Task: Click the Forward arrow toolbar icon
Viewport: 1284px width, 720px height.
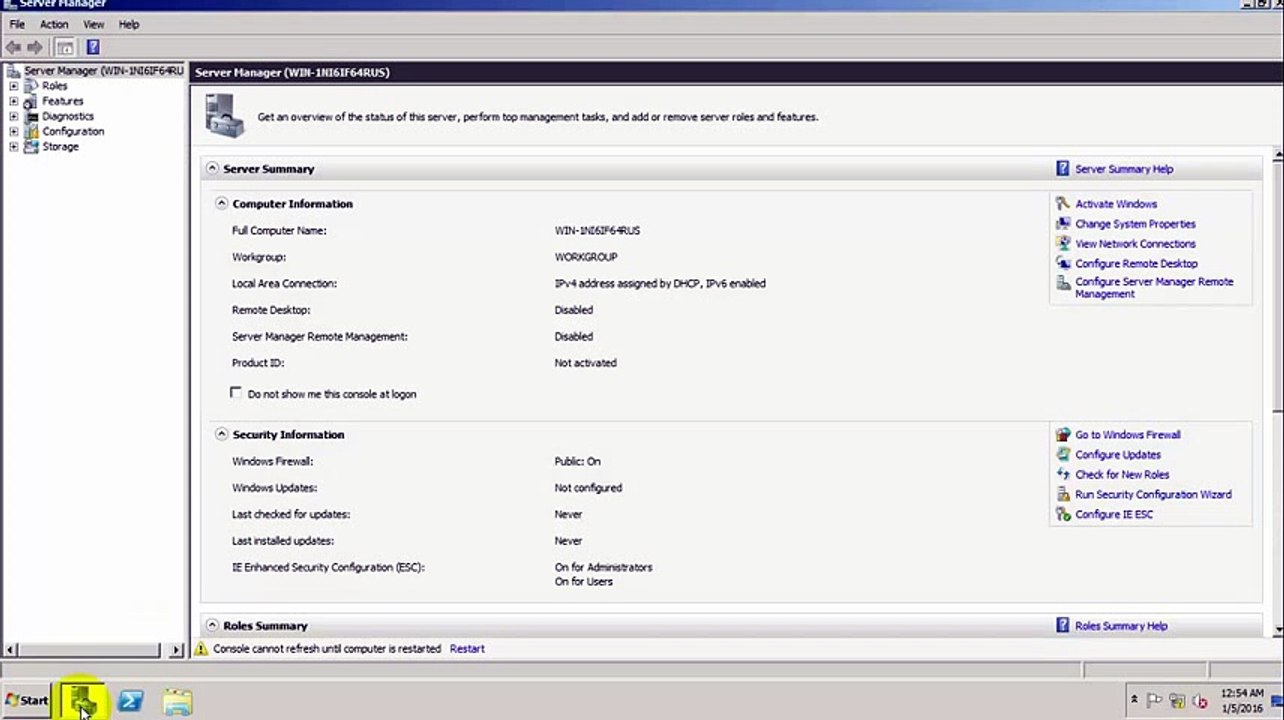Action: click(x=35, y=47)
